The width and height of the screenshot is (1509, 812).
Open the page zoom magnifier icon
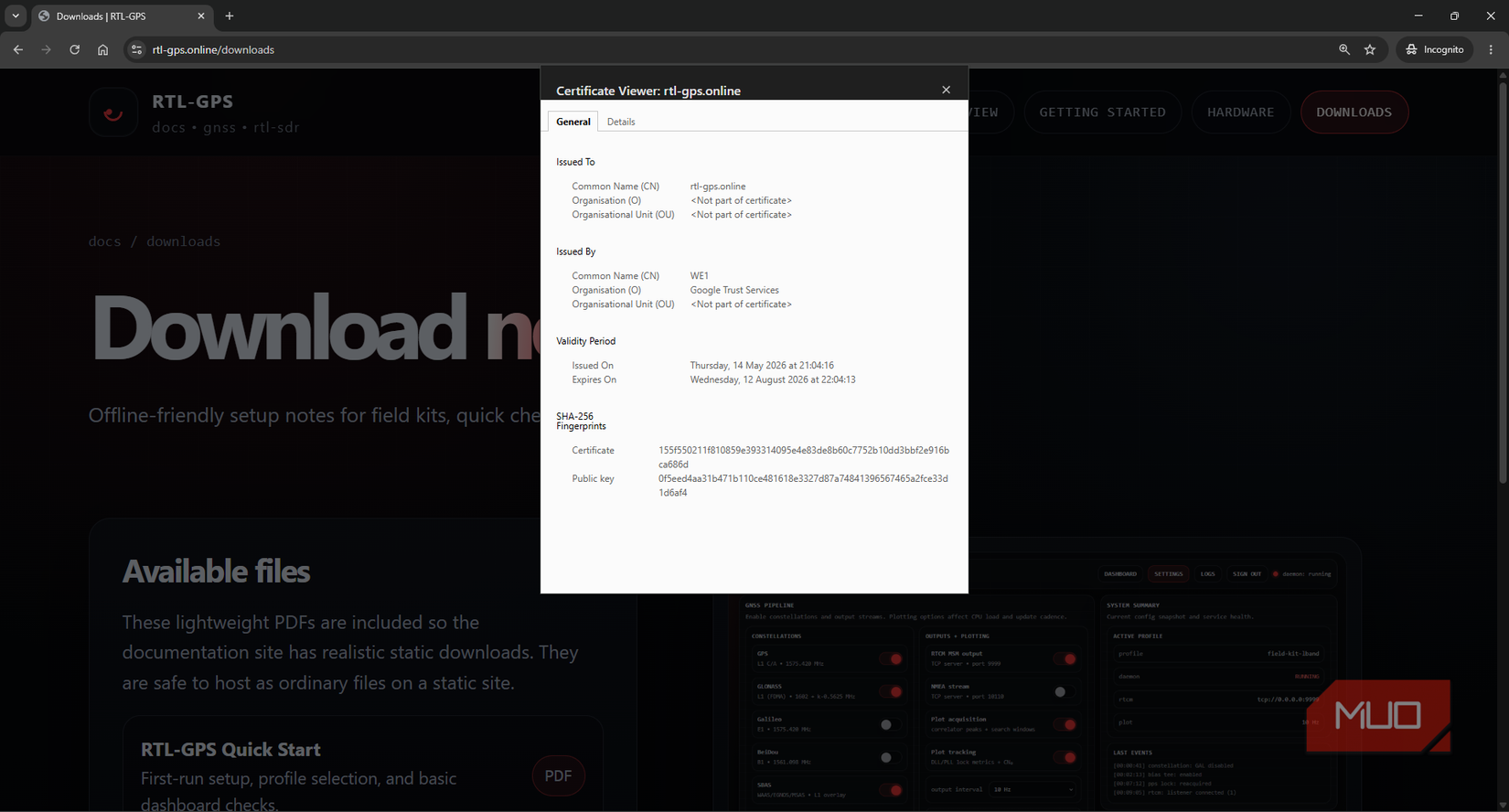point(1343,49)
